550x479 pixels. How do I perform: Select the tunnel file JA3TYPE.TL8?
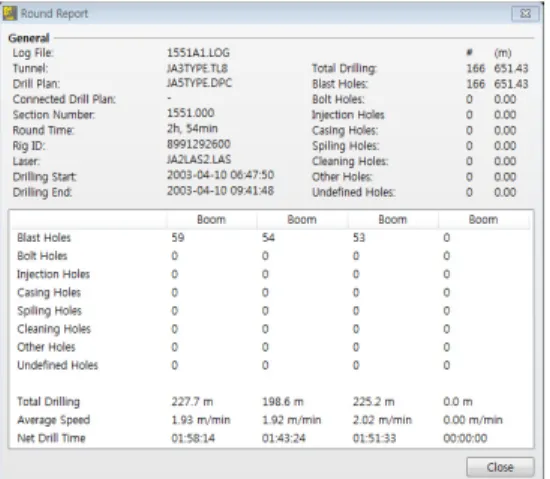197,68
